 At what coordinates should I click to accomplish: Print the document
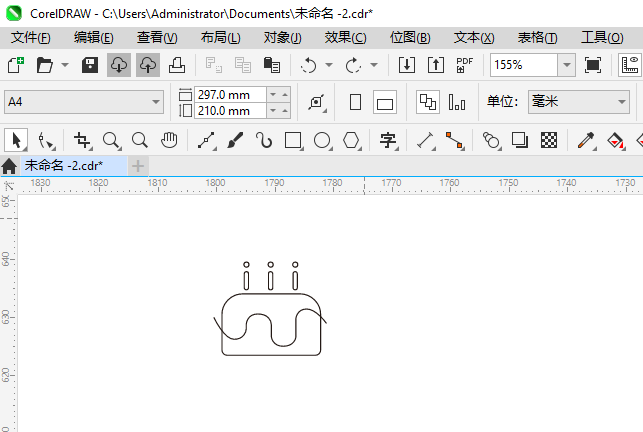click(x=177, y=65)
